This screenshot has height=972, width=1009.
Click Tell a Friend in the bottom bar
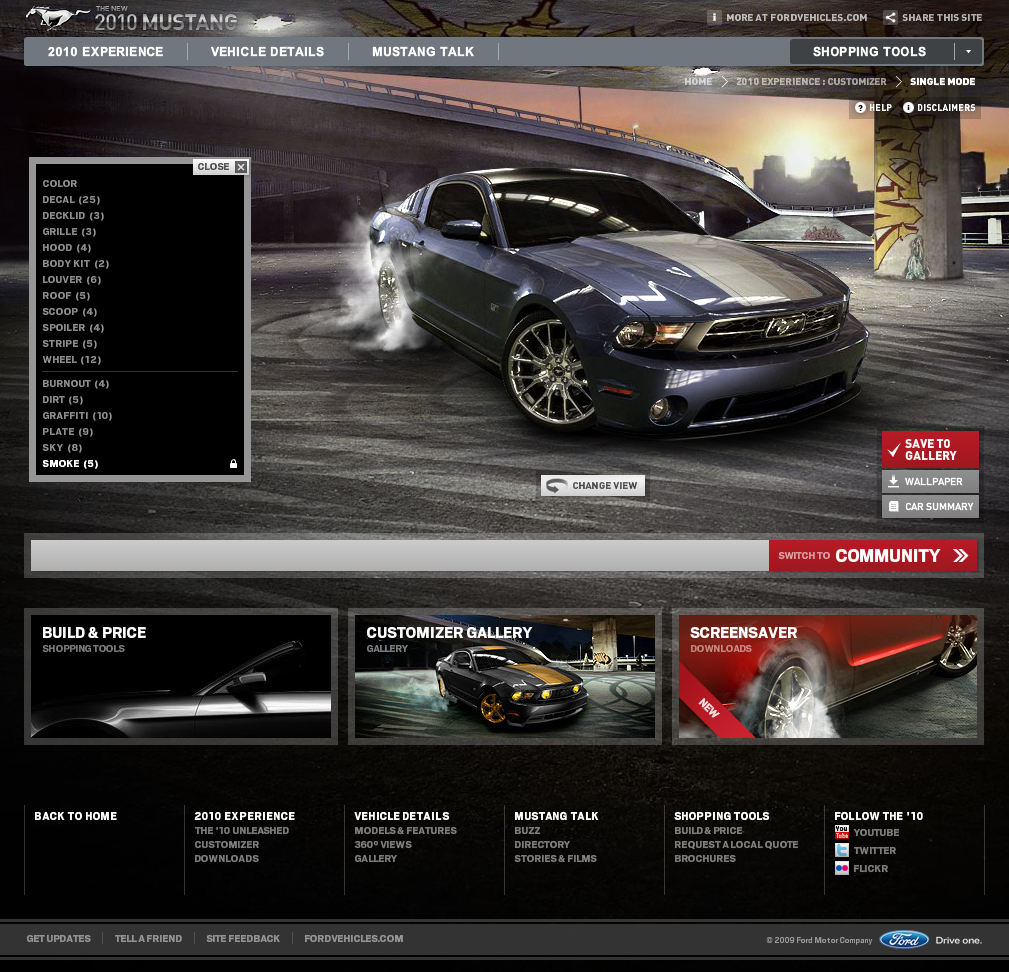pyautogui.click(x=148, y=939)
